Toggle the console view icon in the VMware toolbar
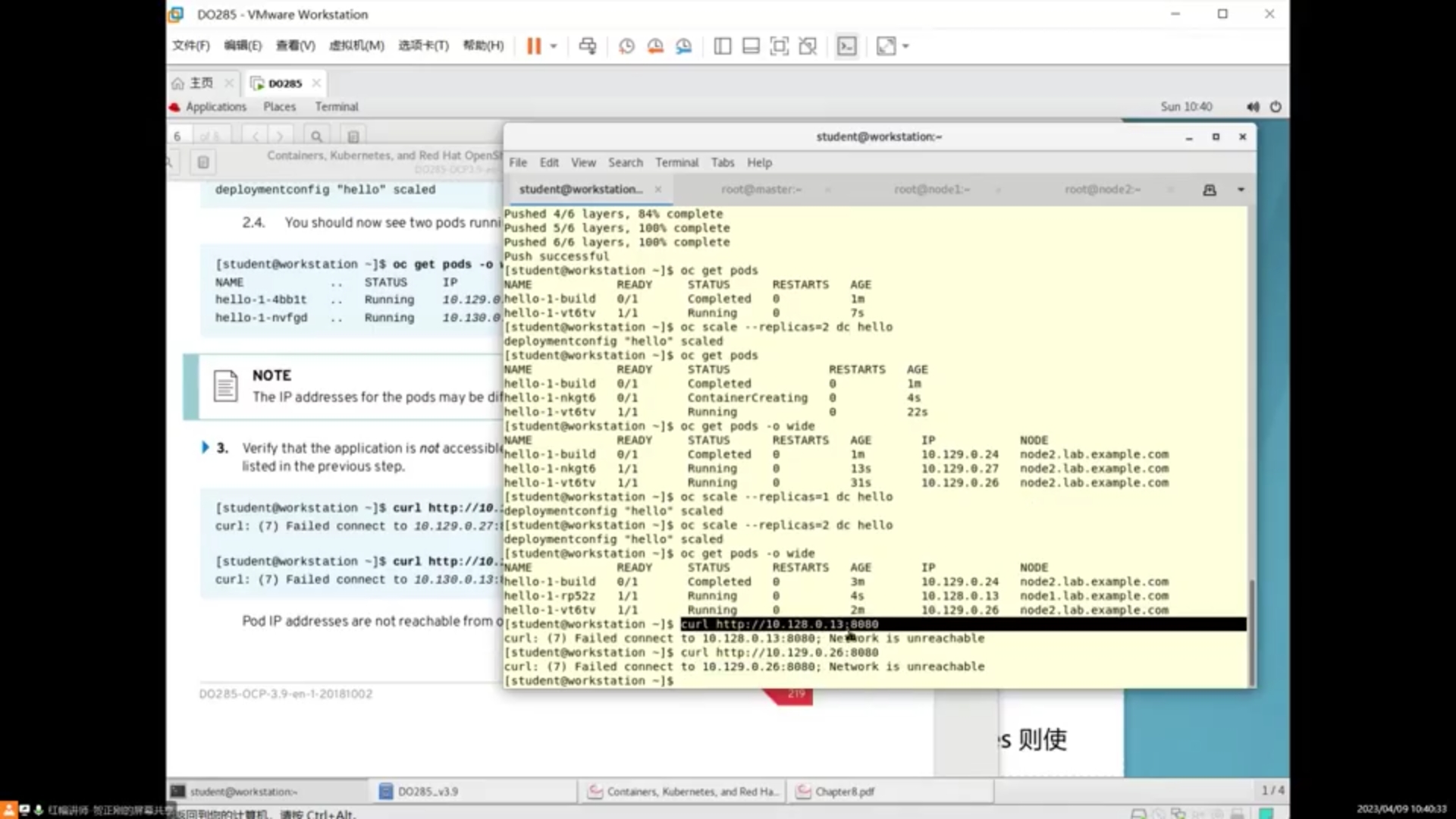The height and width of the screenshot is (819, 1456). tap(846, 46)
